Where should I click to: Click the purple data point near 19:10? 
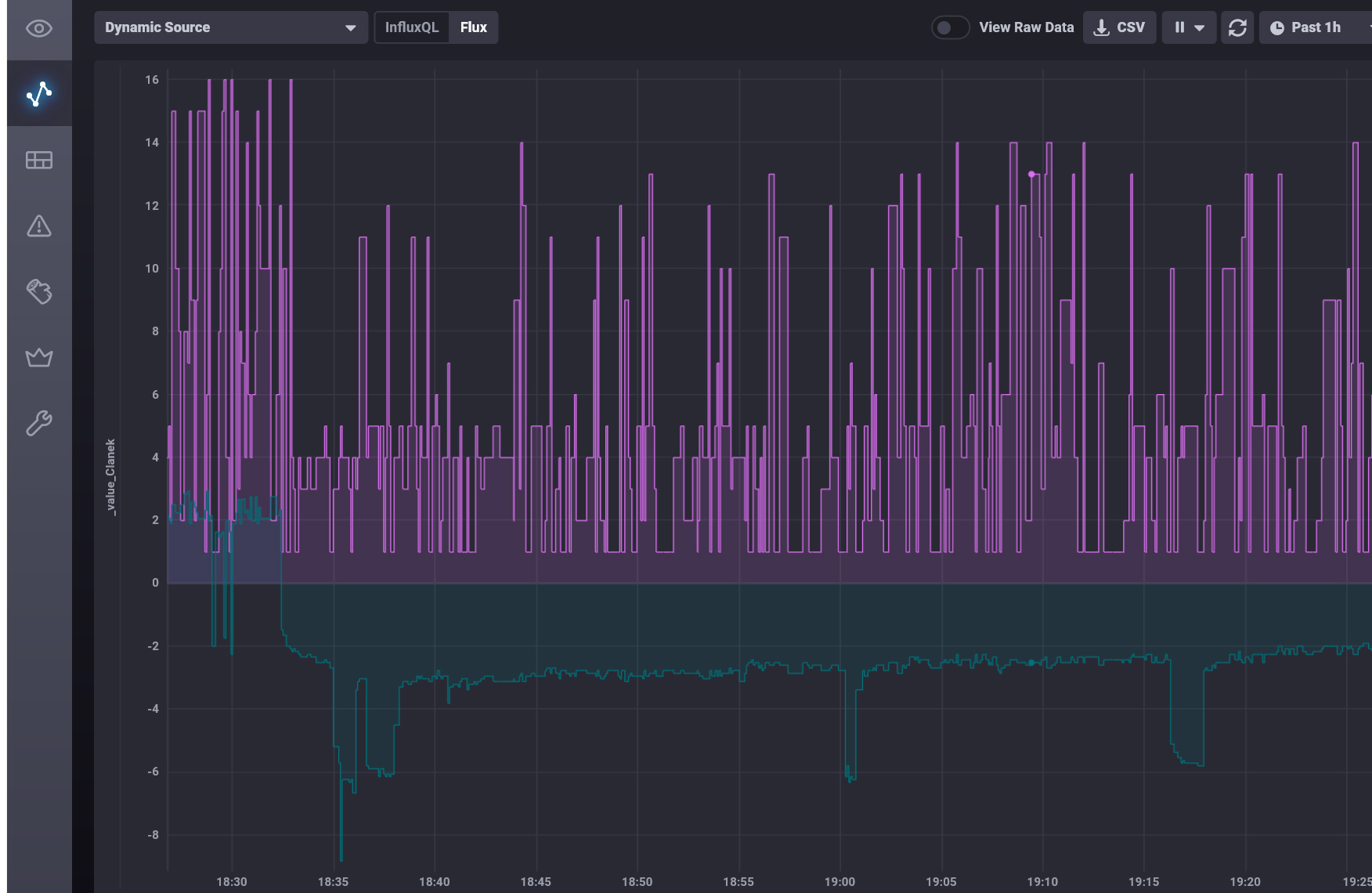(x=1031, y=174)
